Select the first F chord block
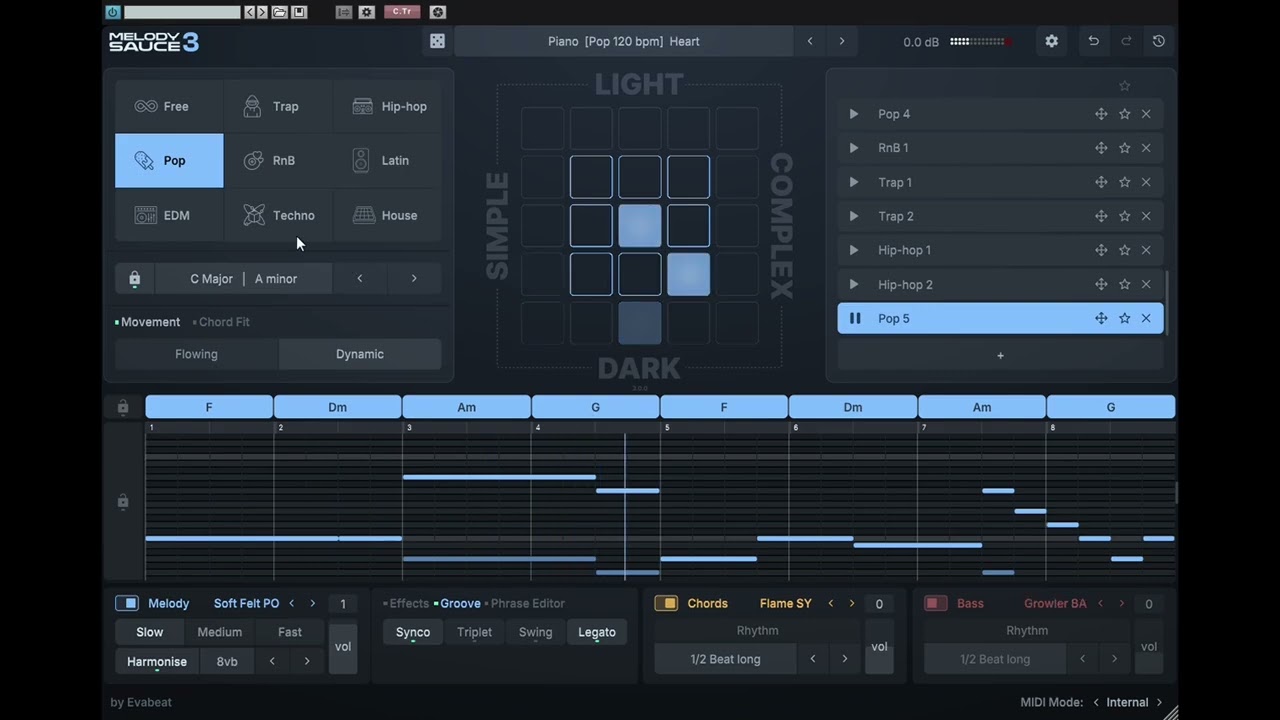The height and width of the screenshot is (720, 1280). click(x=209, y=407)
